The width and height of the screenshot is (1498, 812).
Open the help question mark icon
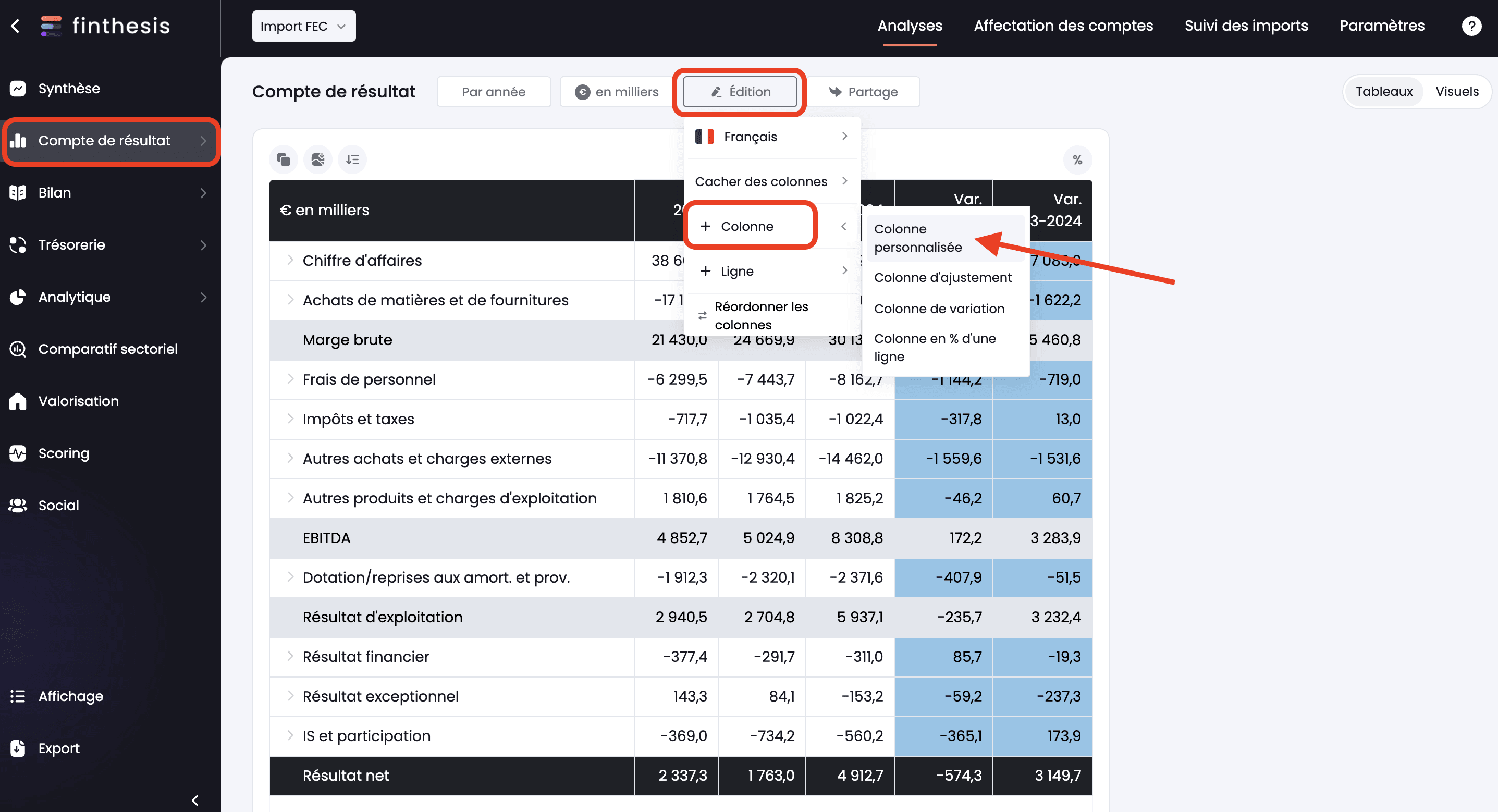1471,26
